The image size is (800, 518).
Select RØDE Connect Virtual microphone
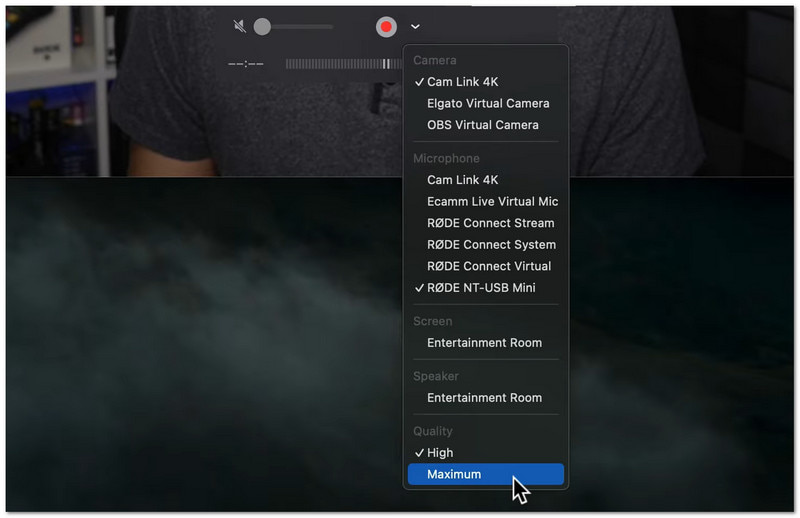[x=486, y=266]
